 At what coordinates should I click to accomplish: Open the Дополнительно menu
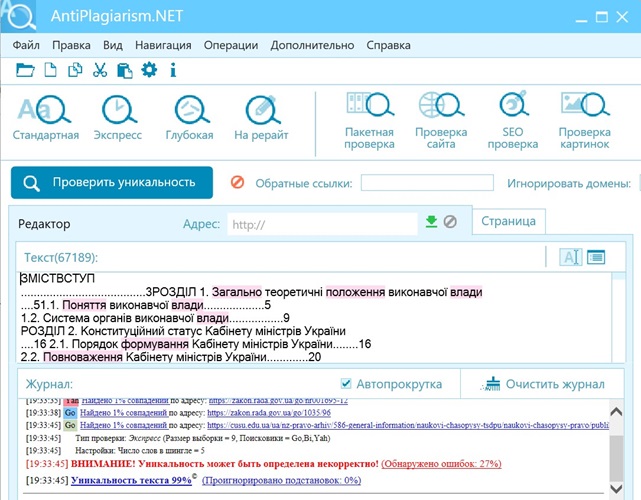click(312, 45)
